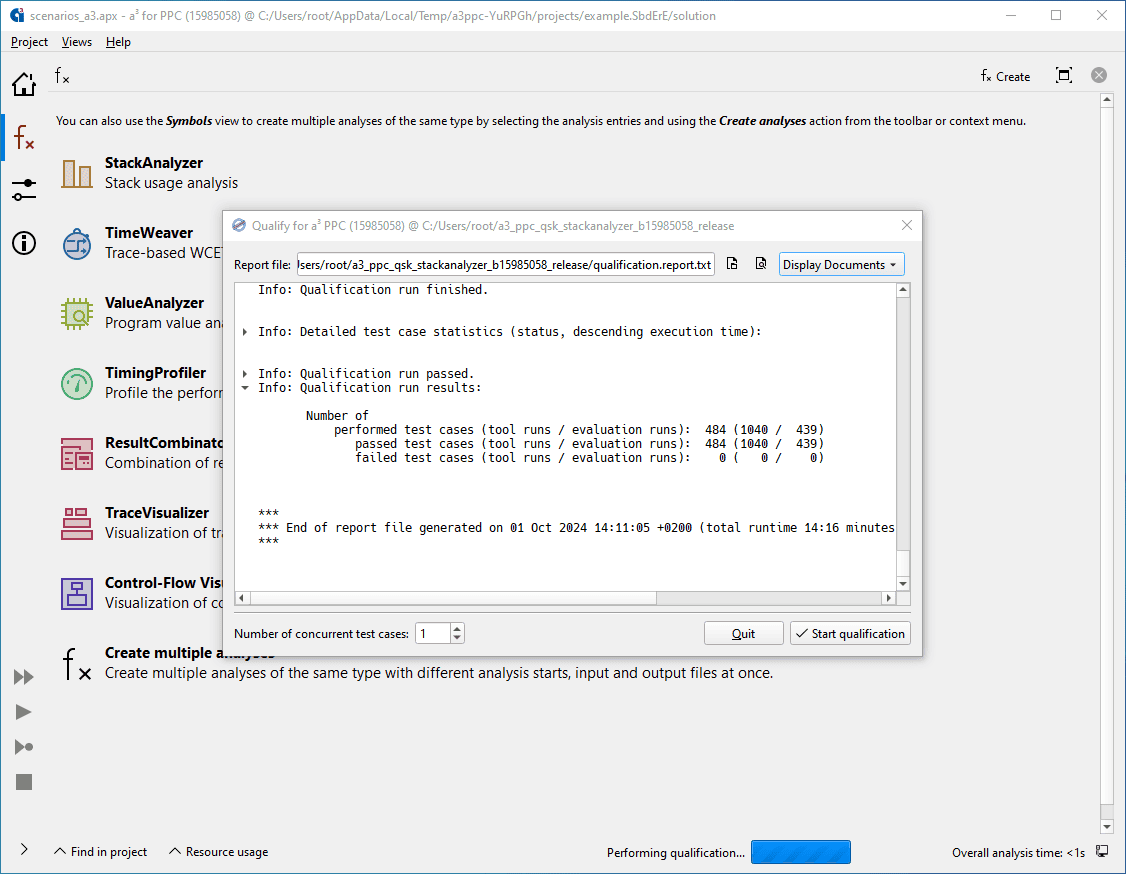Open the Project menu

click(29, 42)
